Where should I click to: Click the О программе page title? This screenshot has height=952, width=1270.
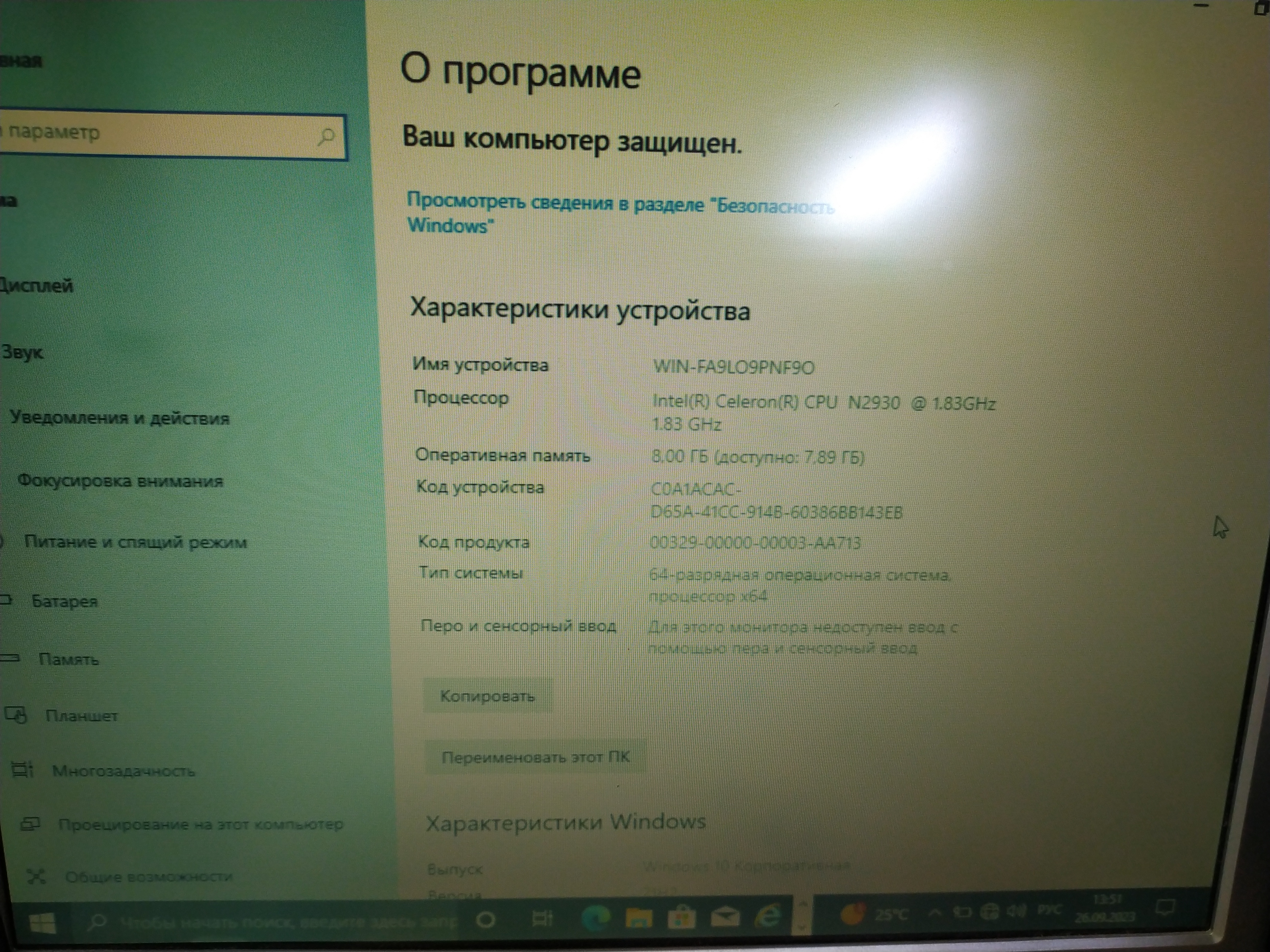tap(520, 71)
